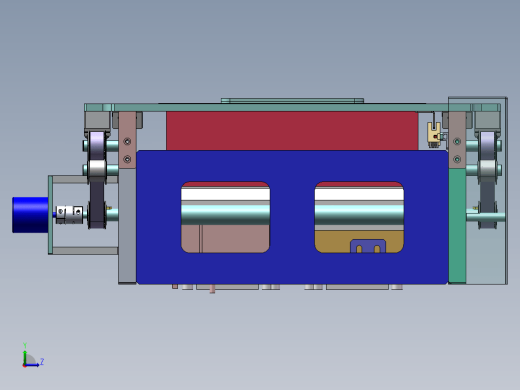Viewport: 520px width, 390px height.
Task: Select the gray vertical plate left of blue panel
Action: pos(127,226)
